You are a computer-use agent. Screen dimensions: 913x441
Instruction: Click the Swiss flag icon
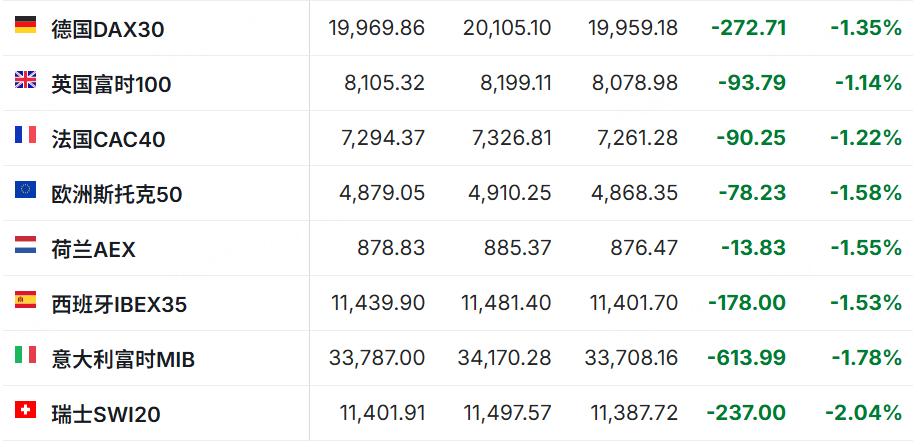click(26, 410)
